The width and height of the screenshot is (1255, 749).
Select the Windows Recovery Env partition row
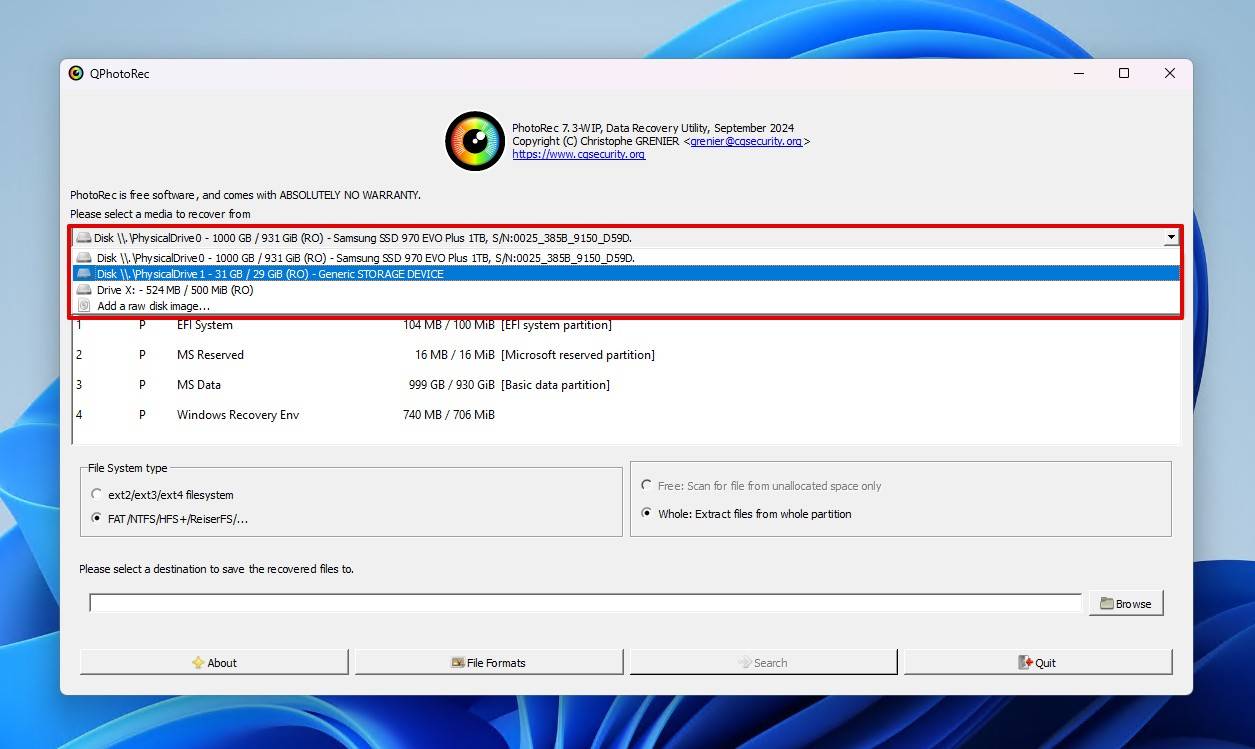[626, 415]
